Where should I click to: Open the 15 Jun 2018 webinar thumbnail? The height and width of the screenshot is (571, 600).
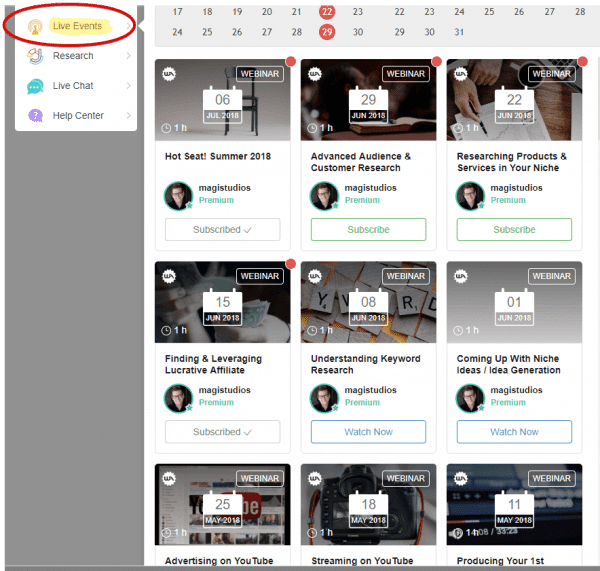(x=222, y=302)
